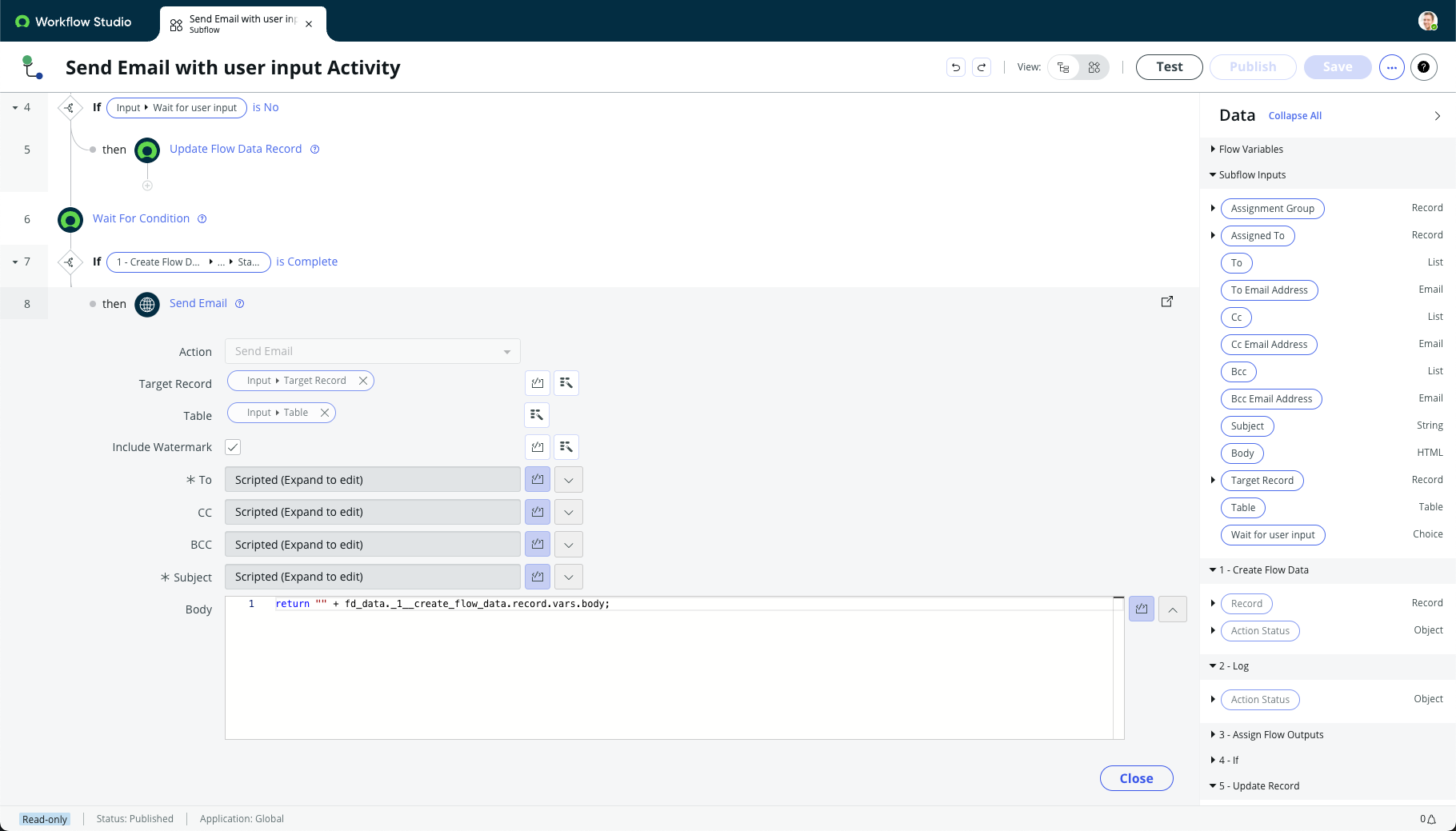The image size is (1456, 831).
Task: Click the Wait For Condition step icon
Action: (70, 219)
